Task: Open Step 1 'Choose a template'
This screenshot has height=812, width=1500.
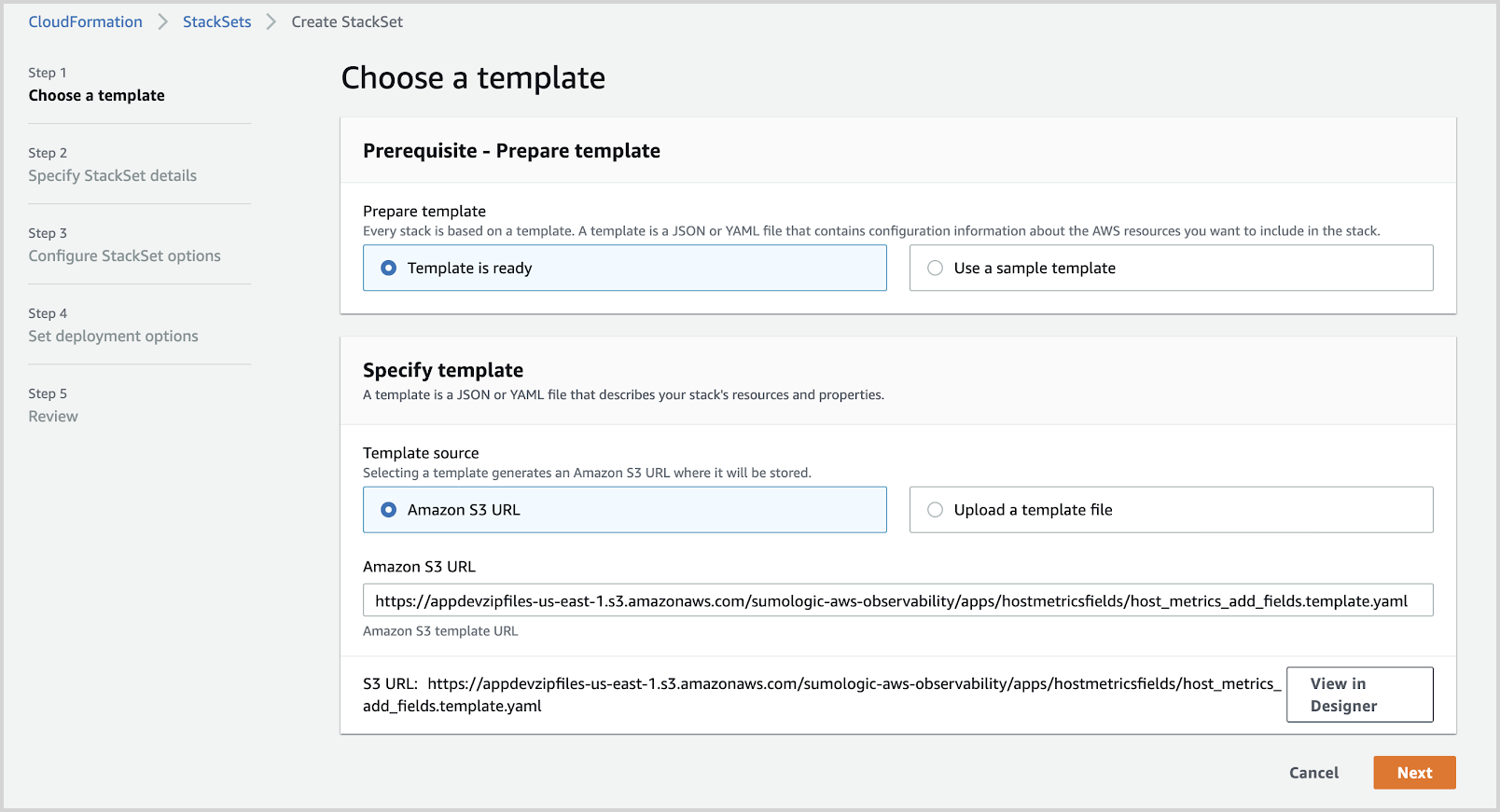Action: tap(96, 95)
